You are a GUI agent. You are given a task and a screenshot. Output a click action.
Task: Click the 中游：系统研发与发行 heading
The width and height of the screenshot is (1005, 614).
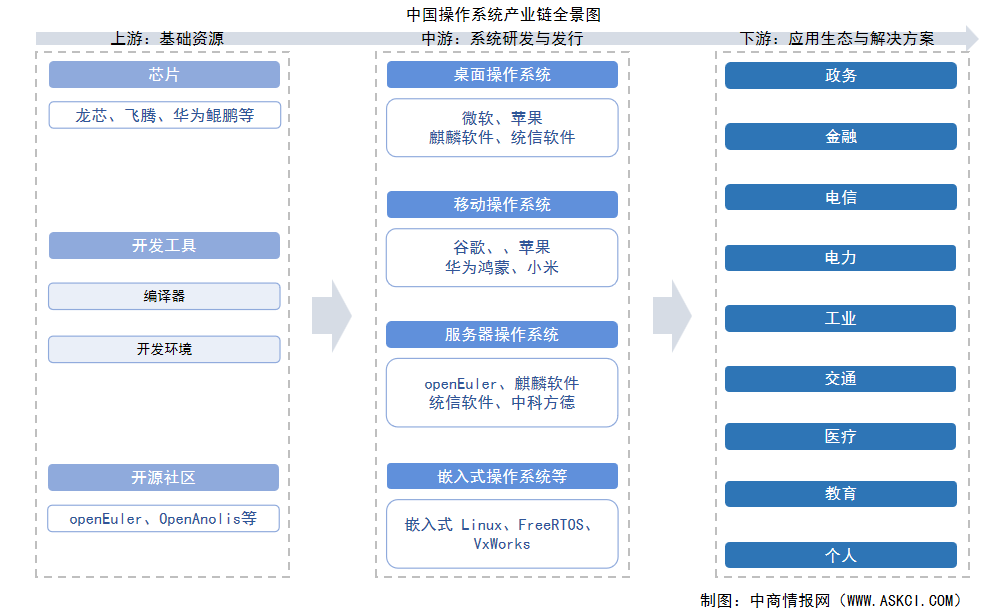tap(502, 38)
